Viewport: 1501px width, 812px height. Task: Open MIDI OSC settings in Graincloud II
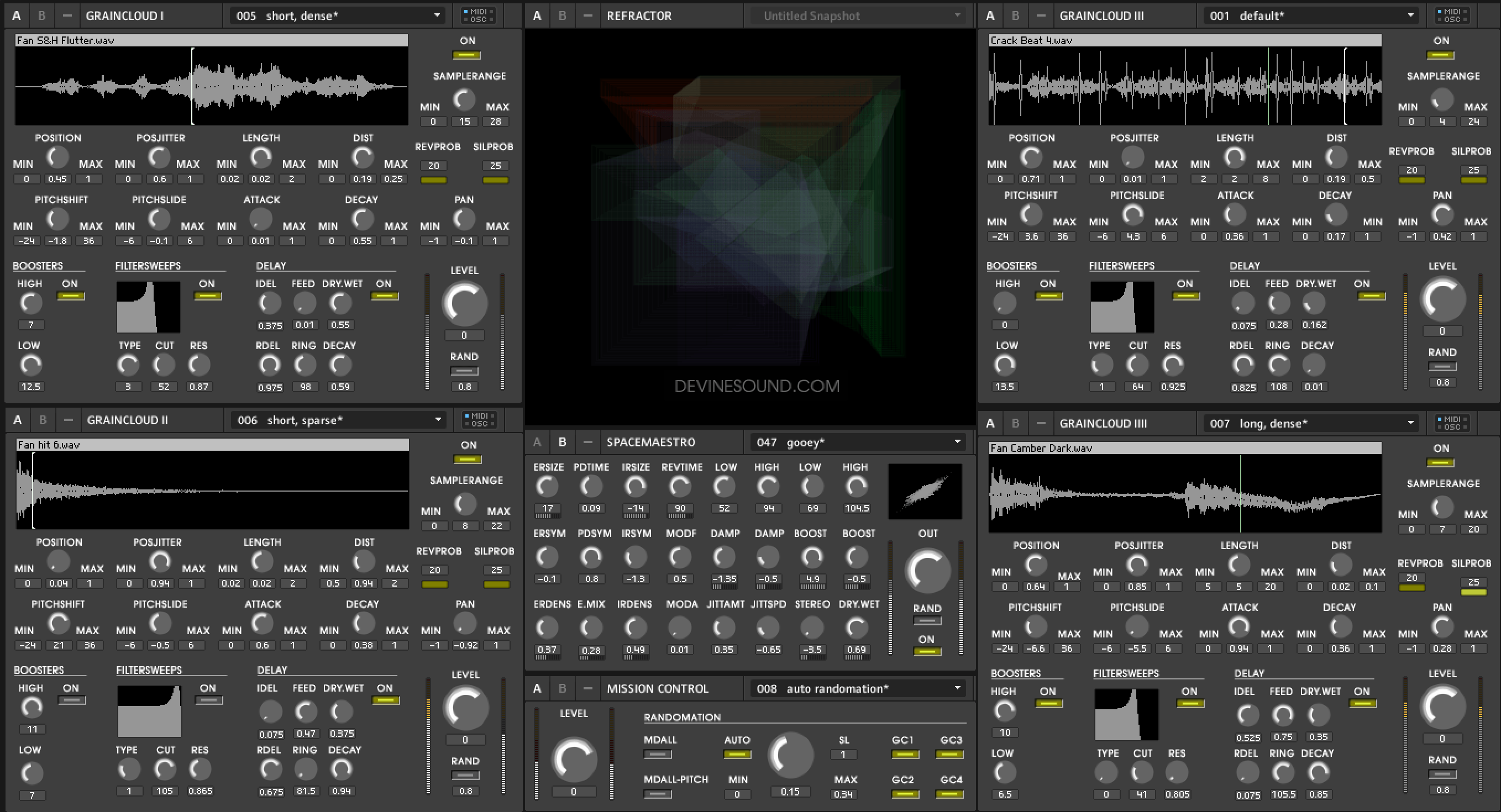pos(480,420)
